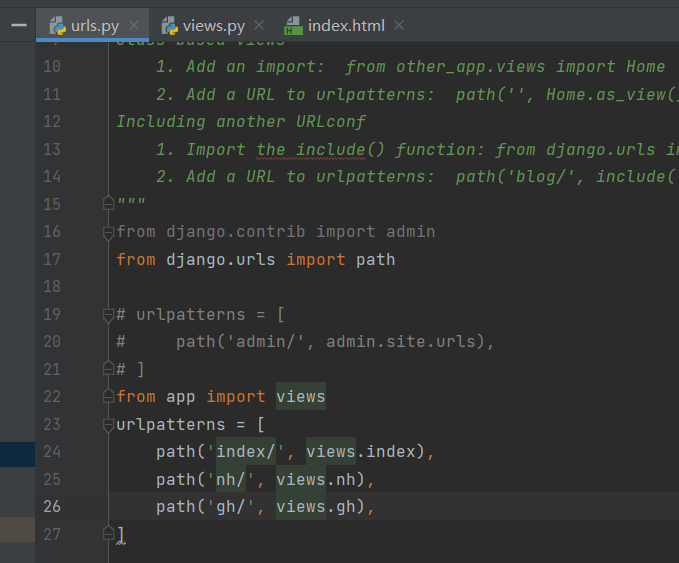The width and height of the screenshot is (679, 563).
Task: Click 'views.gh' on line 26
Action: (x=316, y=506)
